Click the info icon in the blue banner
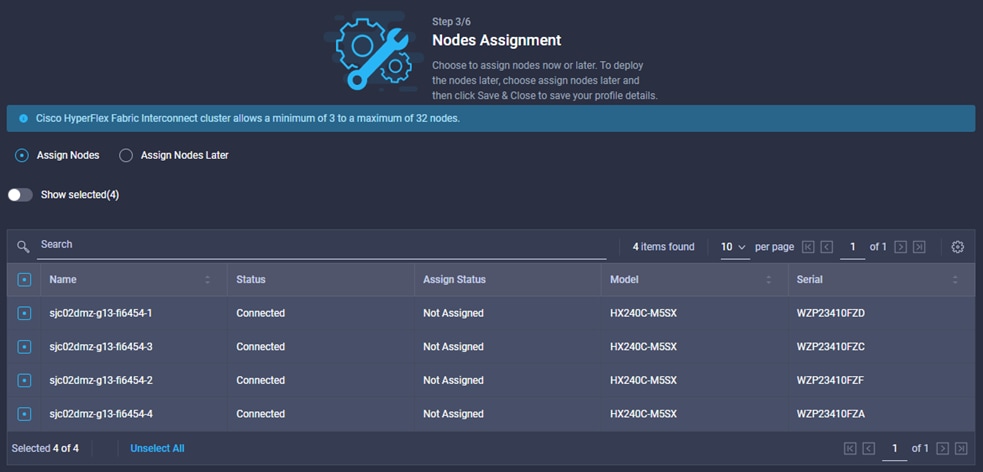This screenshot has width=983, height=472. pyautogui.click(x=24, y=118)
